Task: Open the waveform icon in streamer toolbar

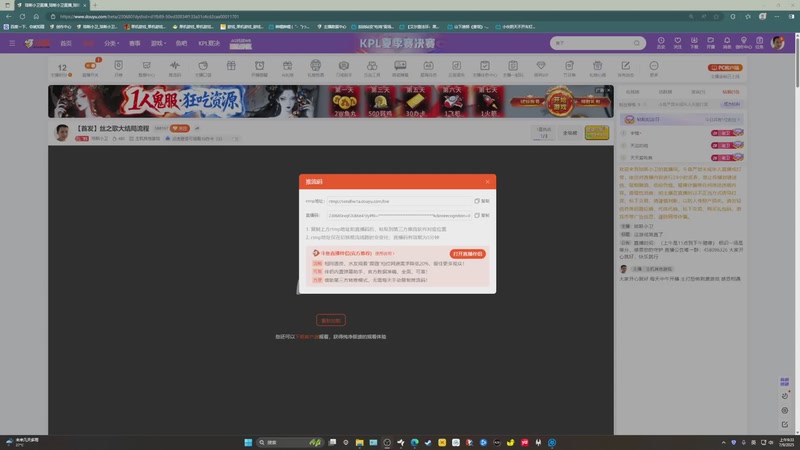Action: 174,66
